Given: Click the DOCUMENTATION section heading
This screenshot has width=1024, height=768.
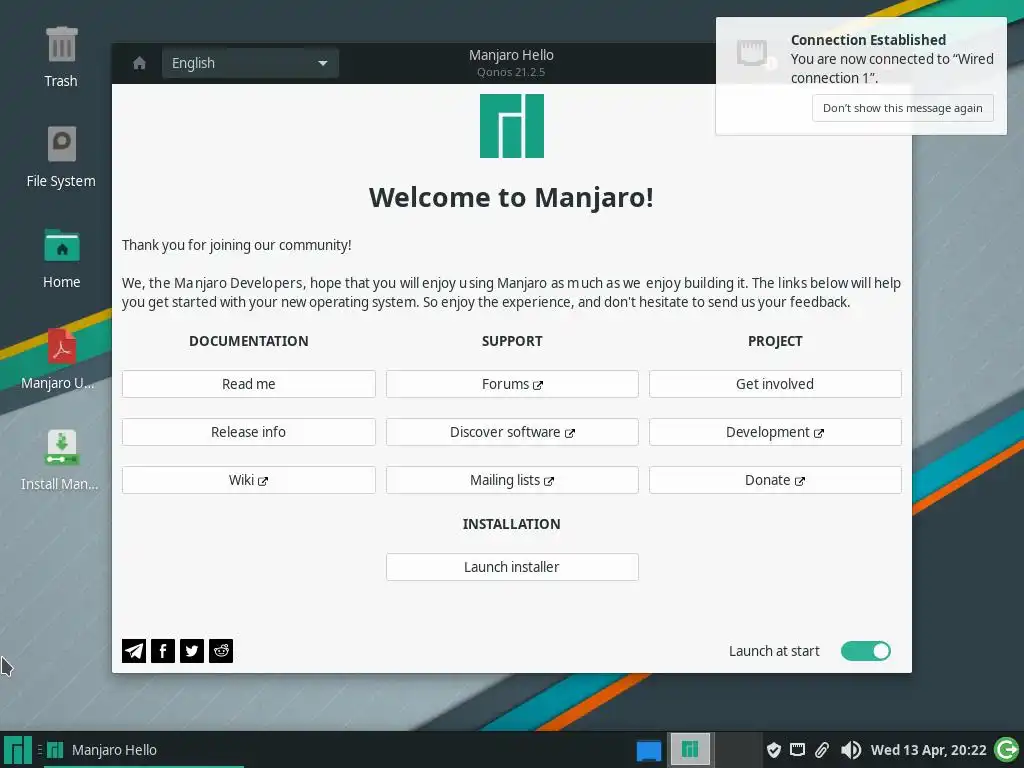Looking at the screenshot, I should pyautogui.click(x=249, y=341).
